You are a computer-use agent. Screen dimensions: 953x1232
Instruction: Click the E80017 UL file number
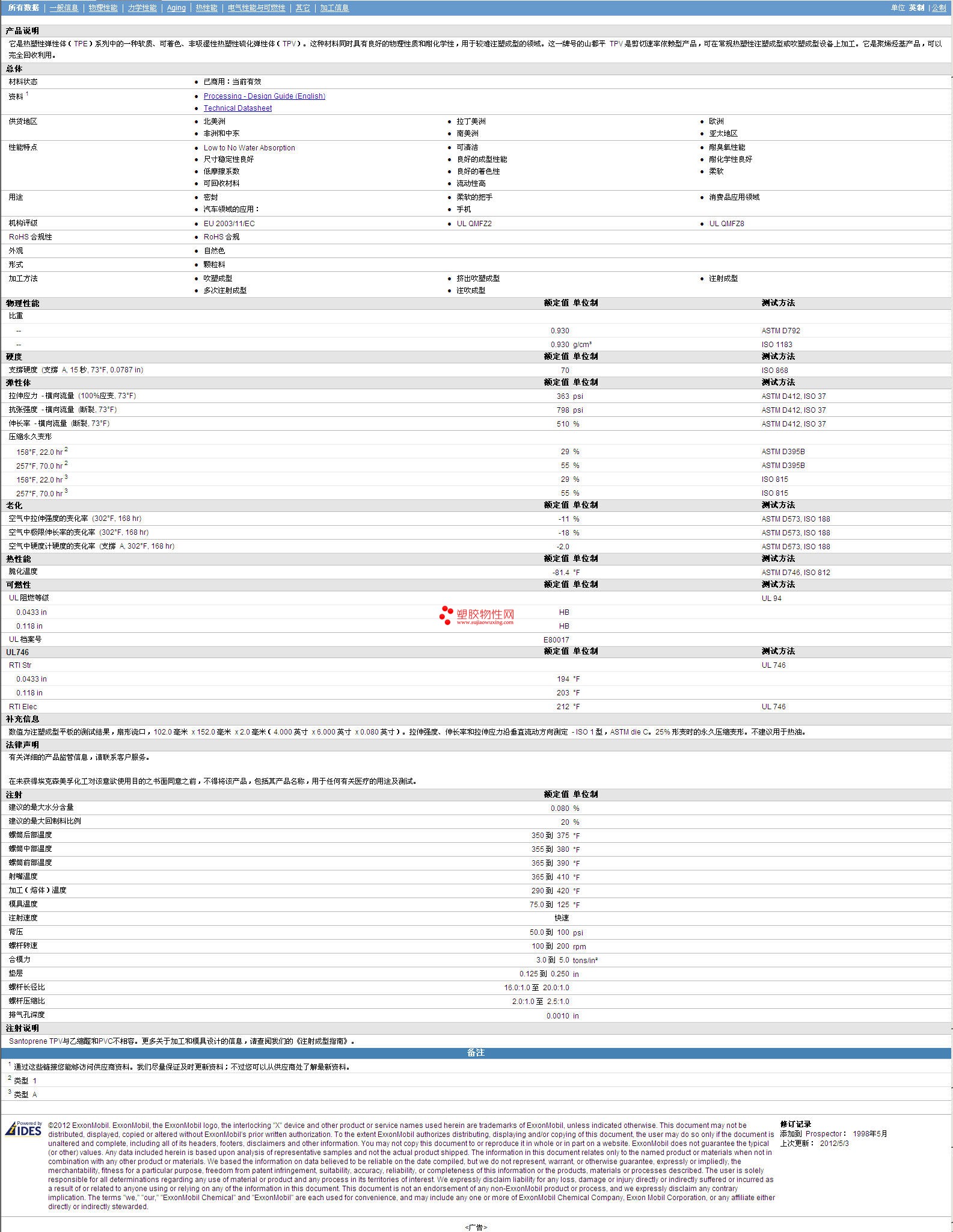coord(556,640)
